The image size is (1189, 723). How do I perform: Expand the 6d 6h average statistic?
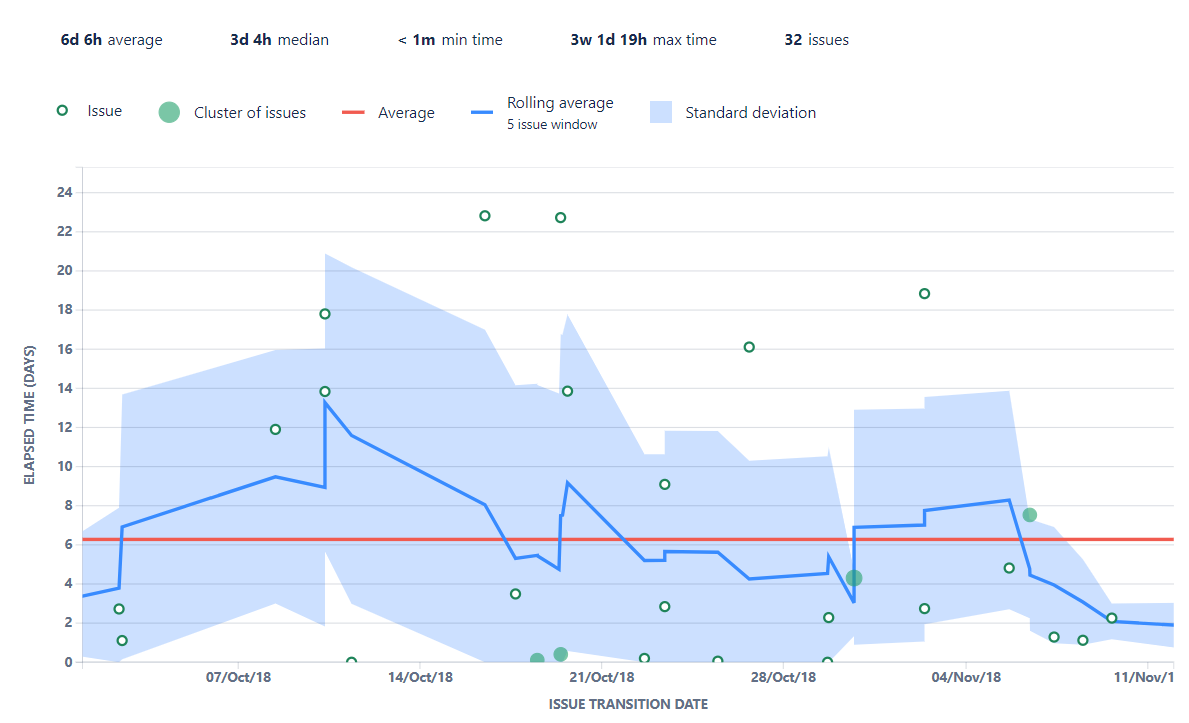pyautogui.click(x=111, y=40)
